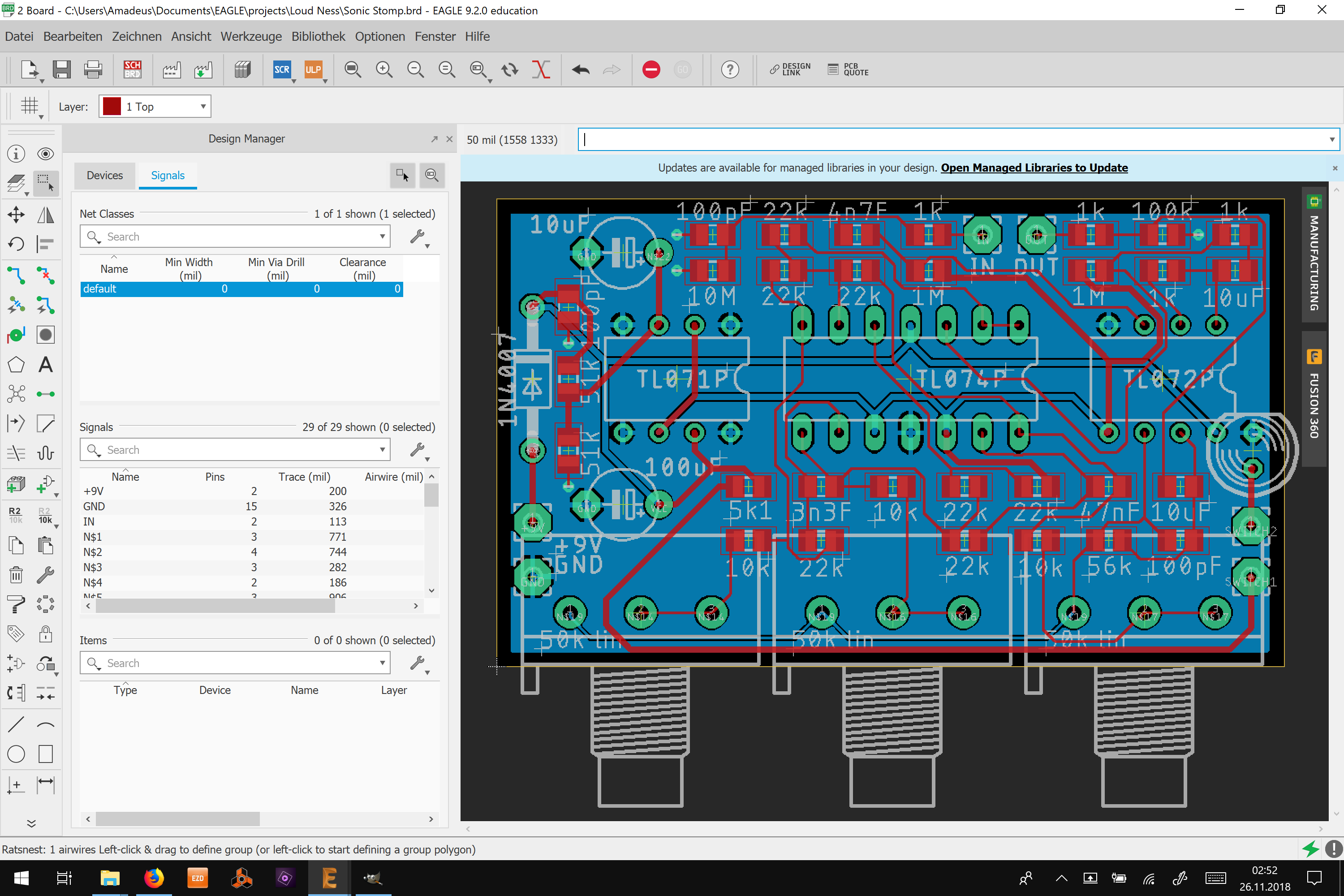Select the Rotate tool
Image resolution: width=1344 pixels, height=896 pixels.
click(x=16, y=245)
